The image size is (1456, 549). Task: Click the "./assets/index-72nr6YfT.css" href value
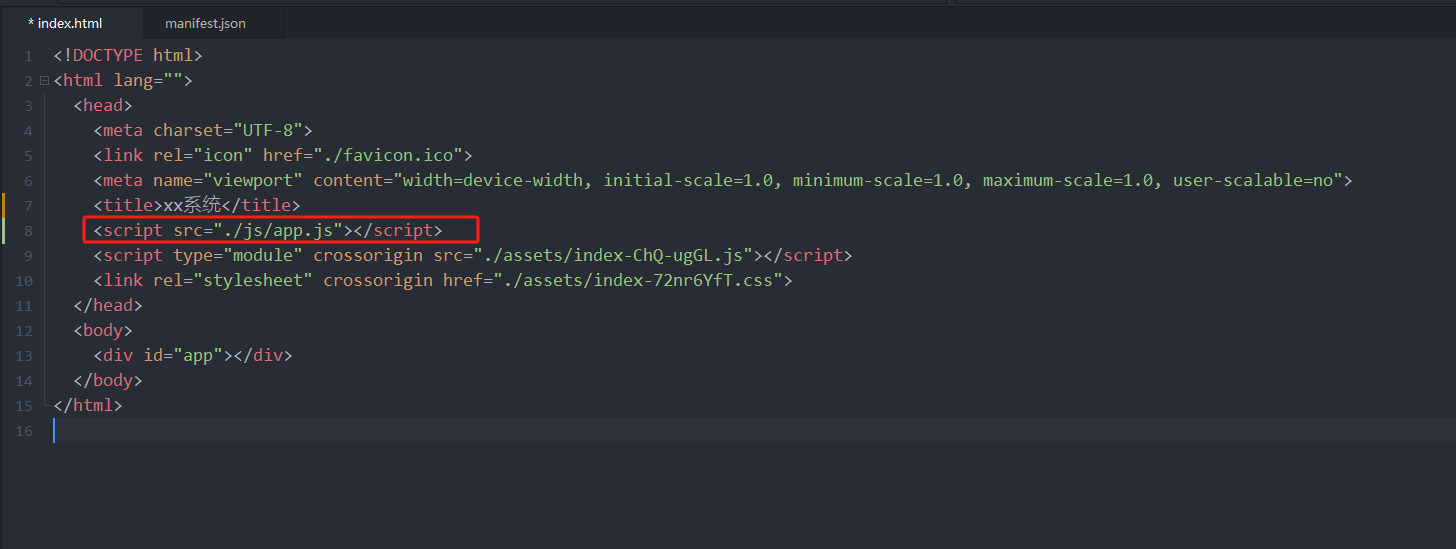coord(638,280)
